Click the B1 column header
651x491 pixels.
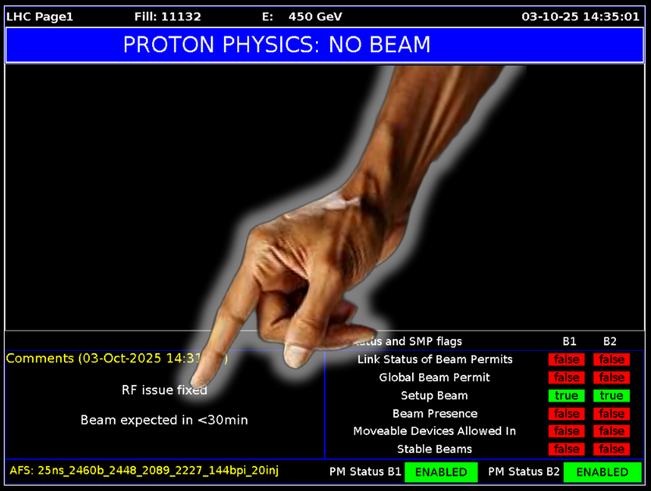569,342
